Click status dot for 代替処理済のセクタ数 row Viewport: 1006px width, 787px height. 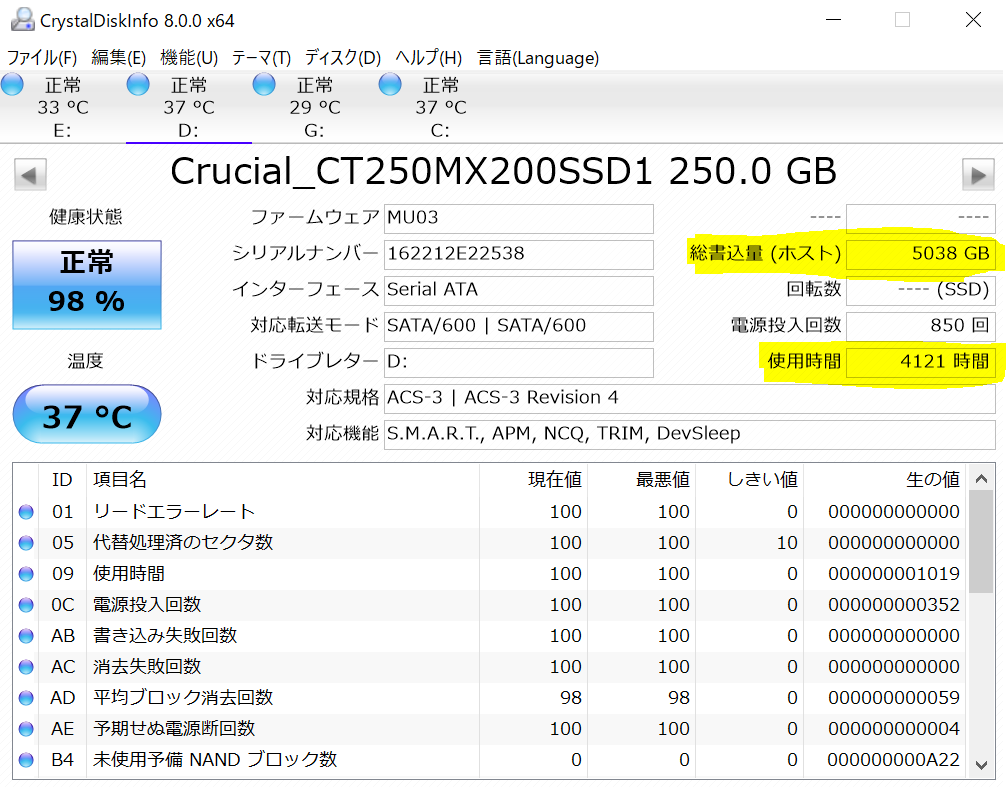[x=26, y=543]
